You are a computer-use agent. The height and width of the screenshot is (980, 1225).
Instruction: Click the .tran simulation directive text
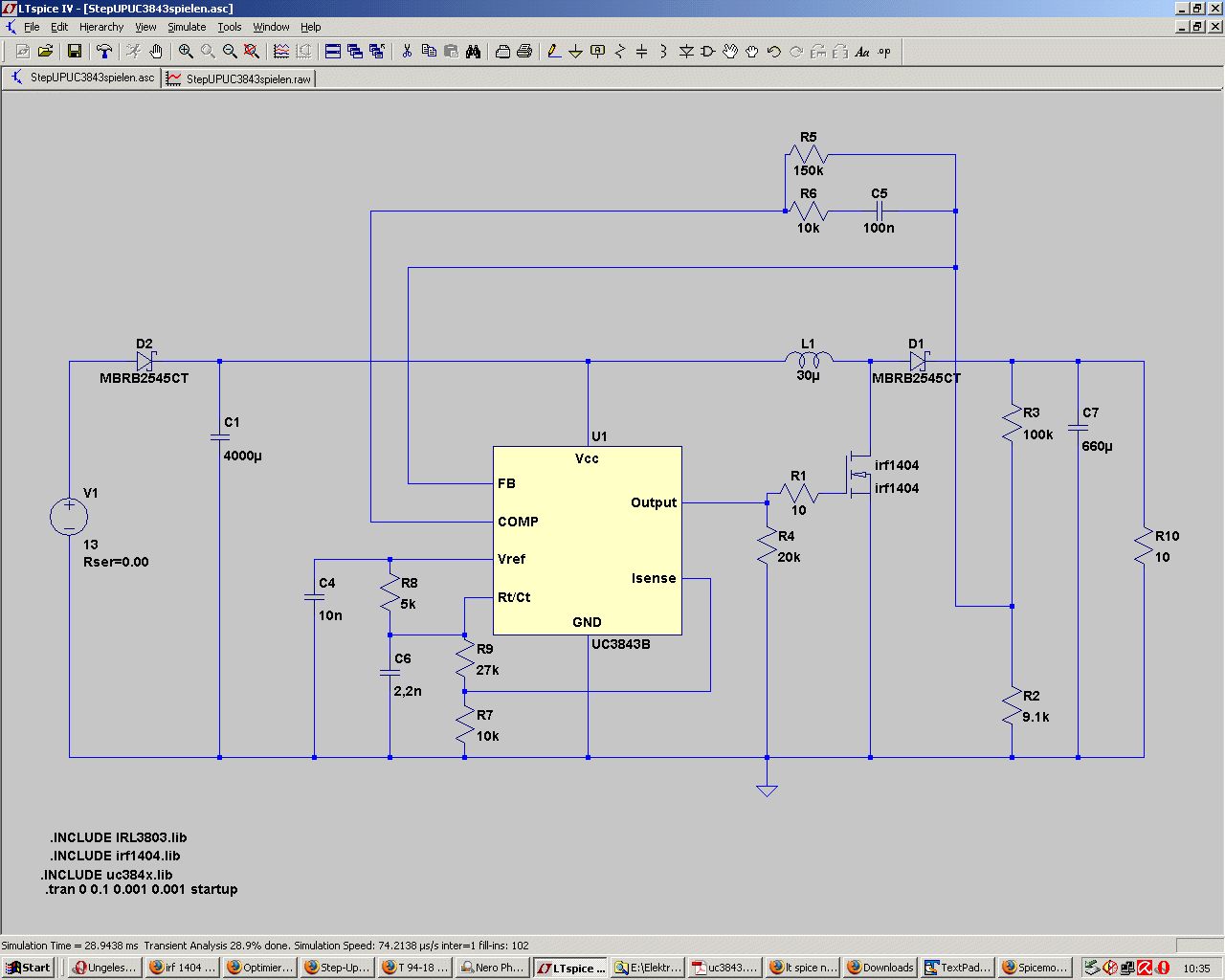point(142,889)
